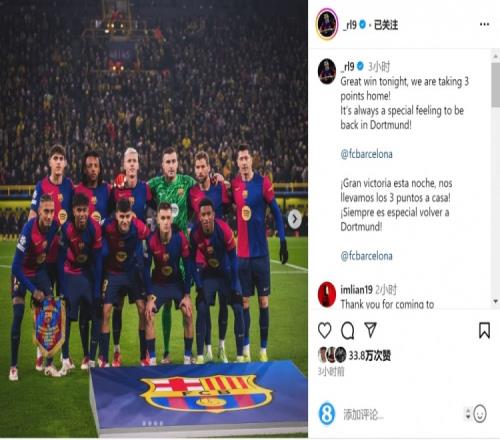Click imlian19 red avatar
Image resolution: width=500 pixels, height=440 pixels.
[x=327, y=294]
